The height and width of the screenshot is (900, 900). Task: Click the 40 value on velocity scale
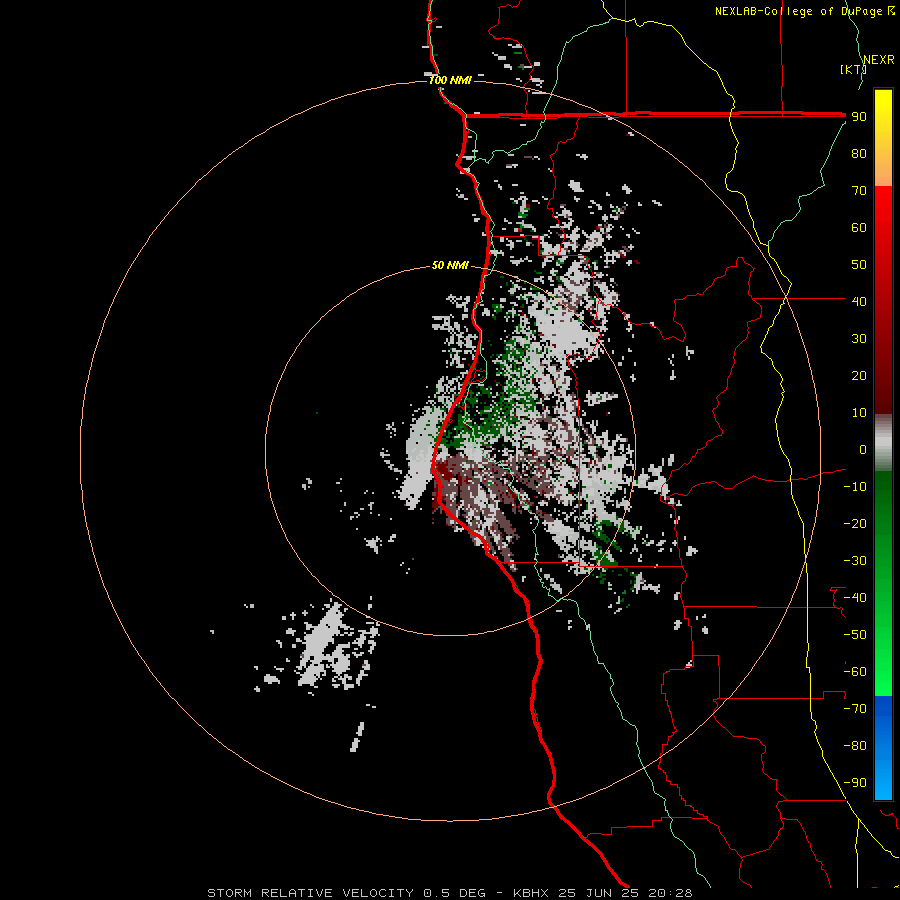pos(859,301)
